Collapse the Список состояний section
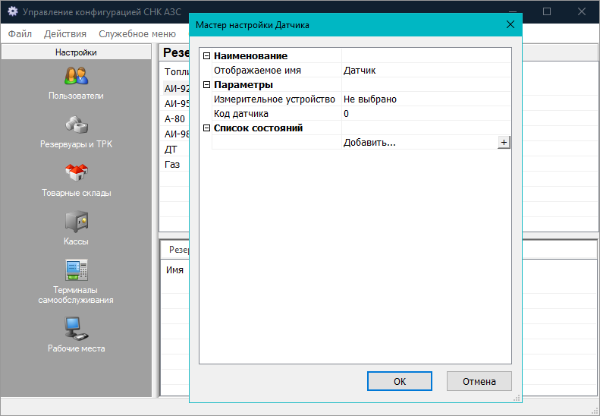Screen dimensions: 600x416 coord(206,128)
